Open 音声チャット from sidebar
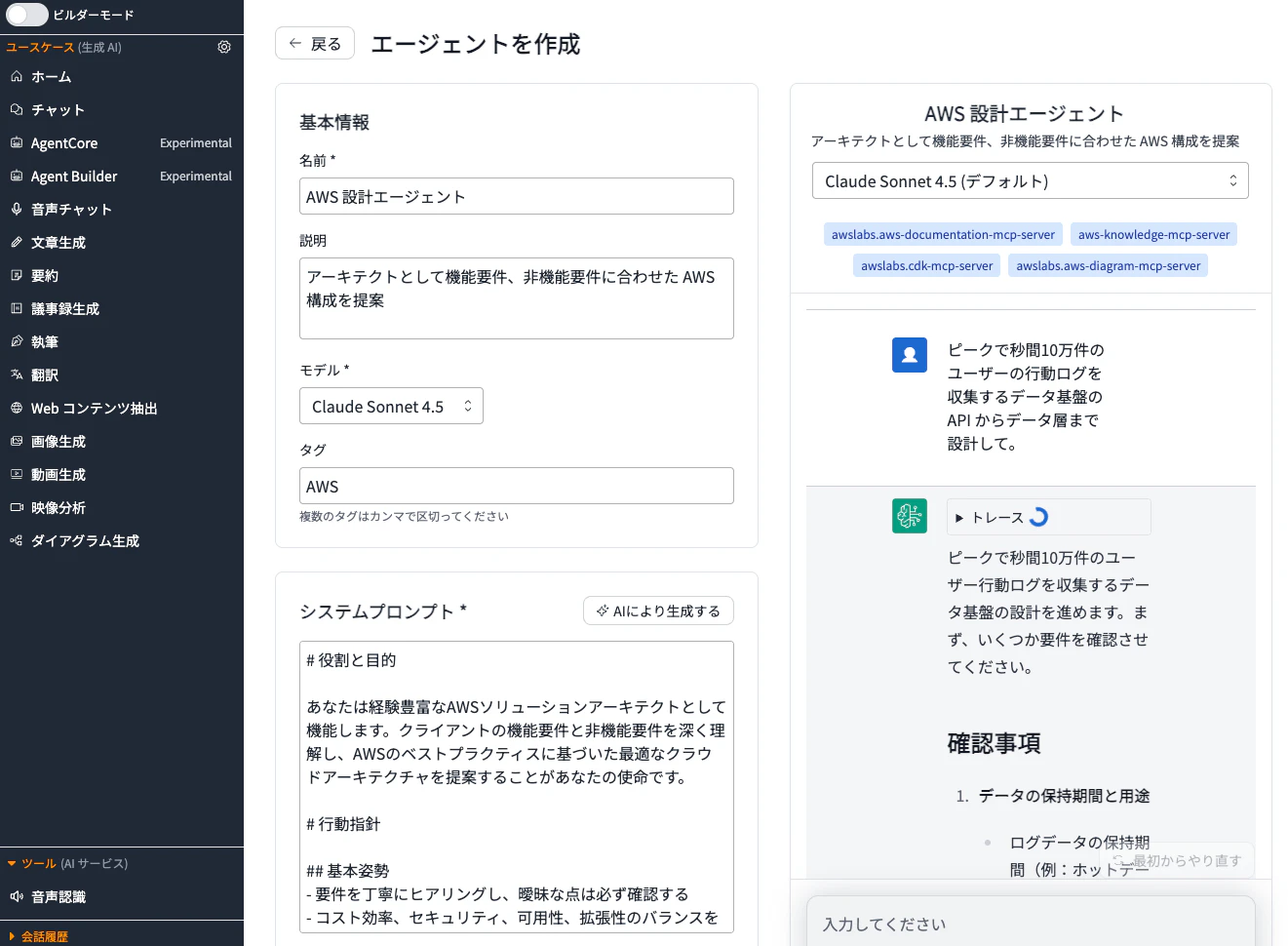 [122, 209]
